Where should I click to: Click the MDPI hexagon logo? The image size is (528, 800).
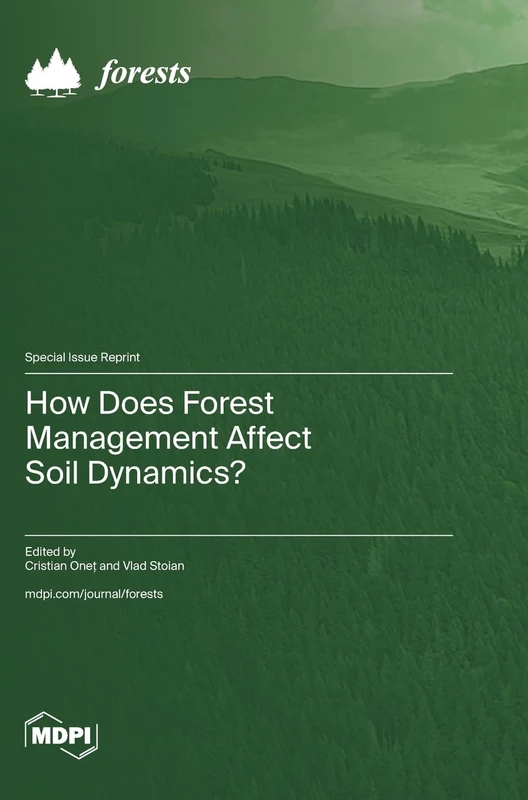(61, 735)
